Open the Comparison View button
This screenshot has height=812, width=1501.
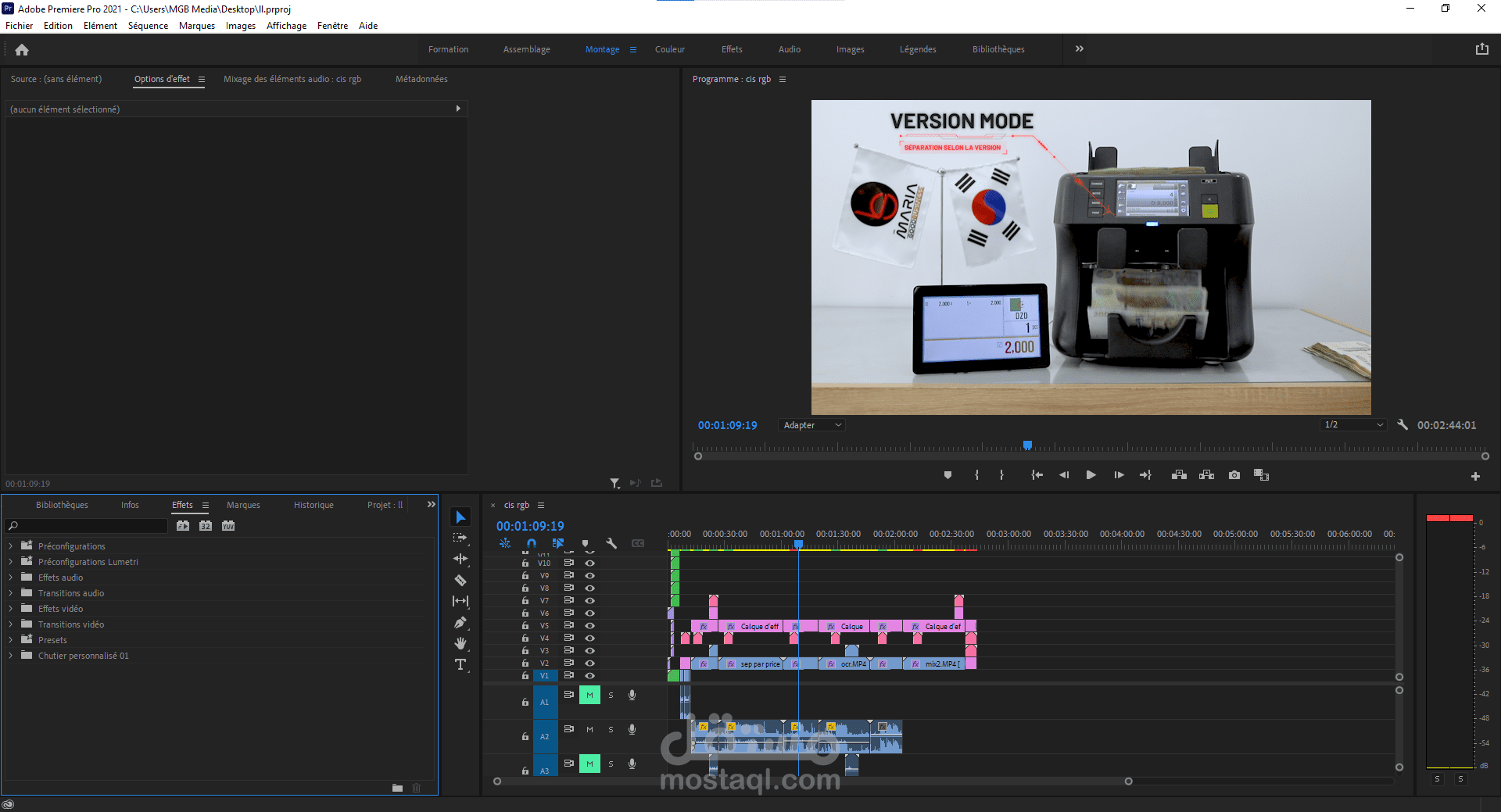coord(1261,475)
